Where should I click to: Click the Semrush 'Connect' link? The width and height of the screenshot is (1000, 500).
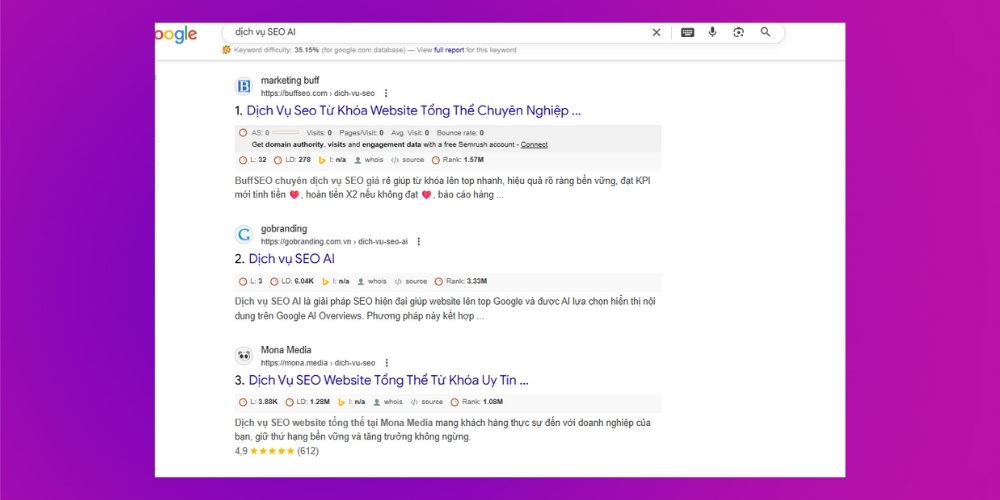pyautogui.click(x=534, y=144)
